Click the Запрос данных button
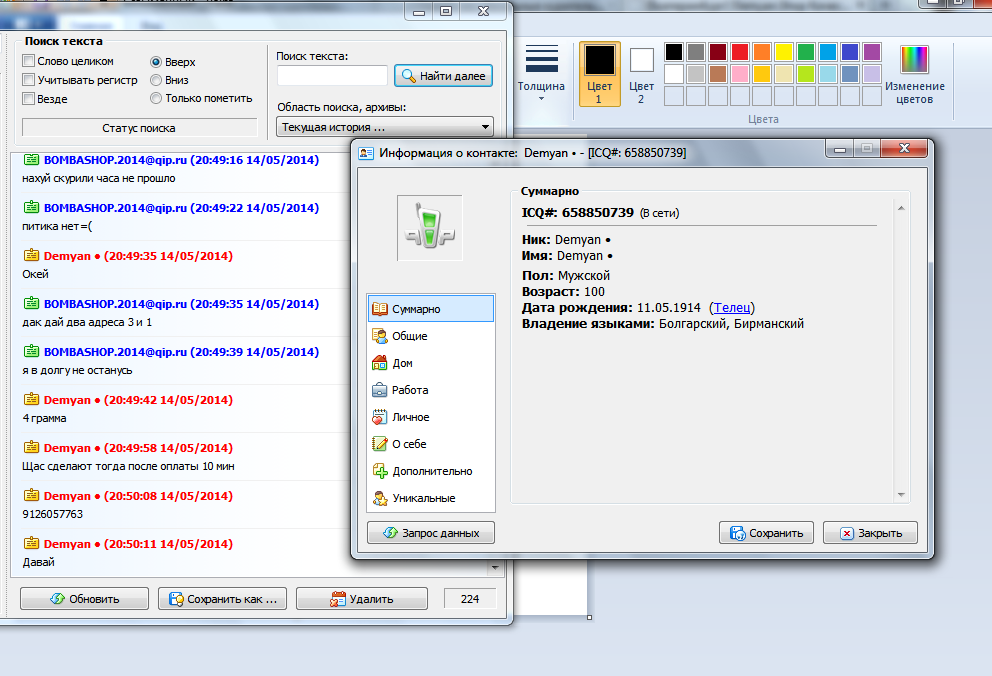The height and width of the screenshot is (676, 992). (x=431, y=533)
